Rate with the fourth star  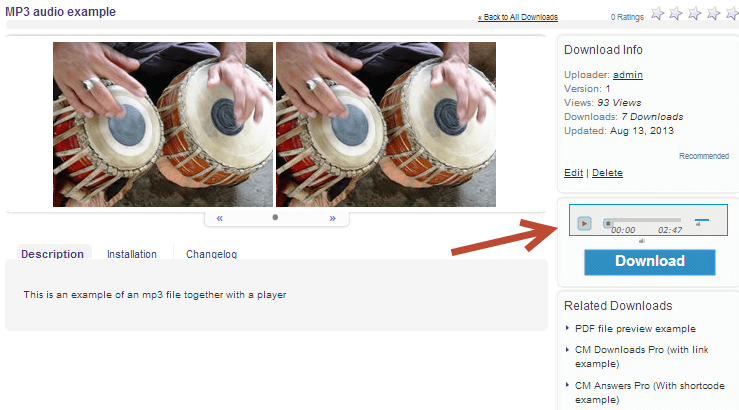(x=714, y=14)
